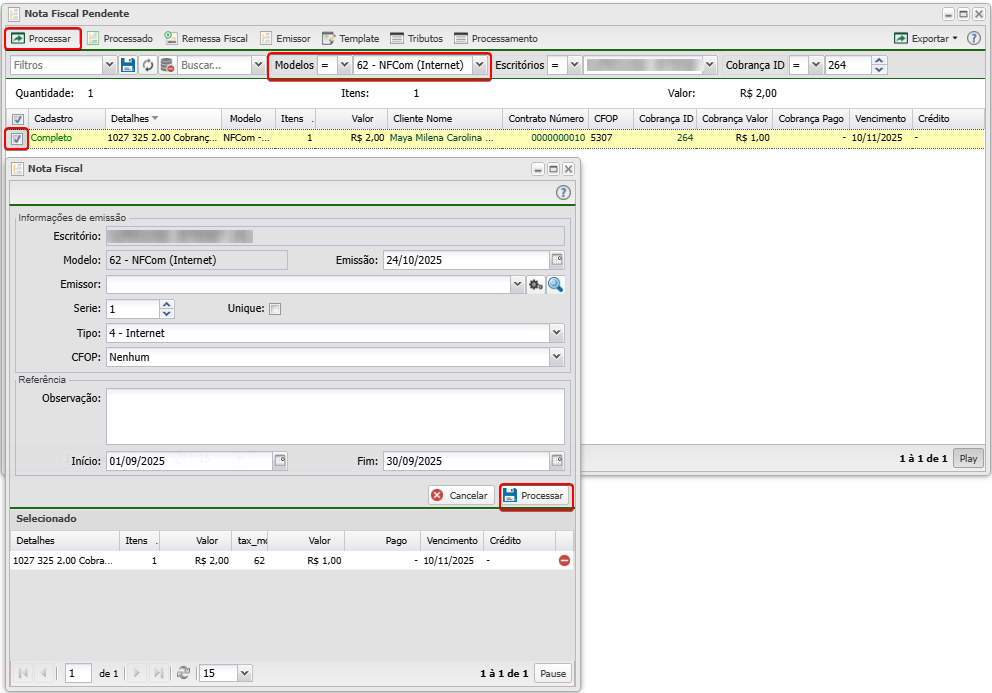Uncheck the Completo row checkbox
The image size is (992, 693).
pyautogui.click(x=17, y=138)
